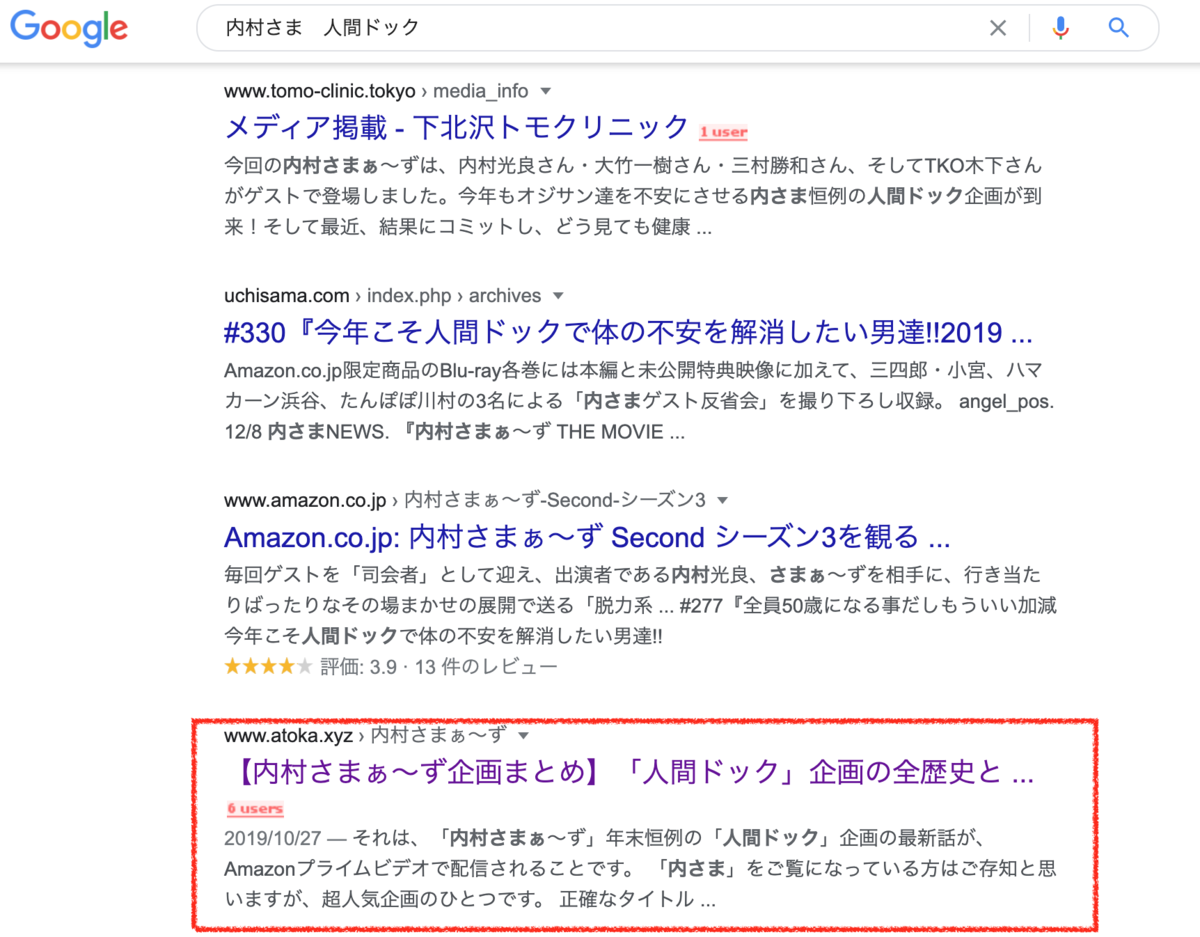Click www.amazon.co.jp breadcrumb URL text
1200x937 pixels.
click(x=305, y=500)
